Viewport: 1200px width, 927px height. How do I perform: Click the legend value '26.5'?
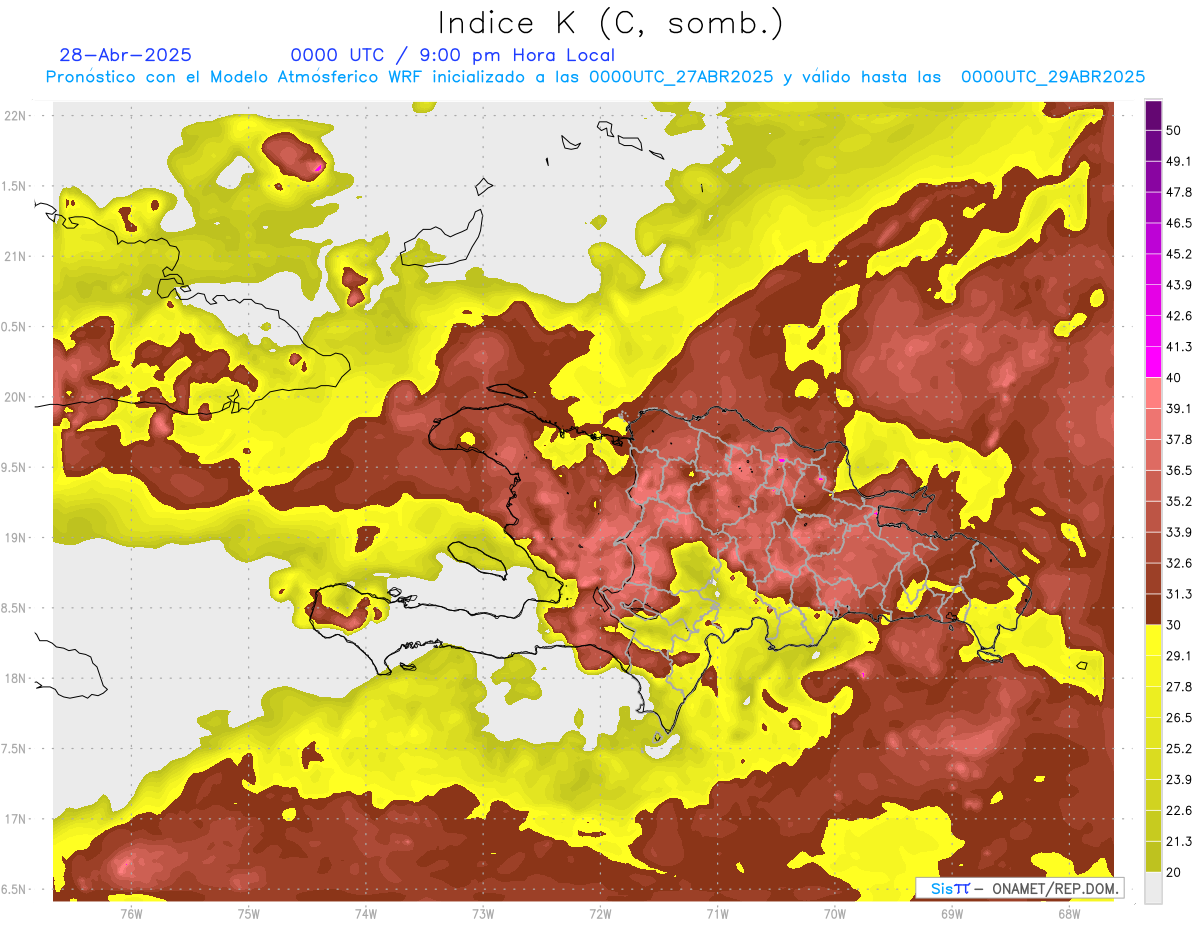click(x=1179, y=718)
